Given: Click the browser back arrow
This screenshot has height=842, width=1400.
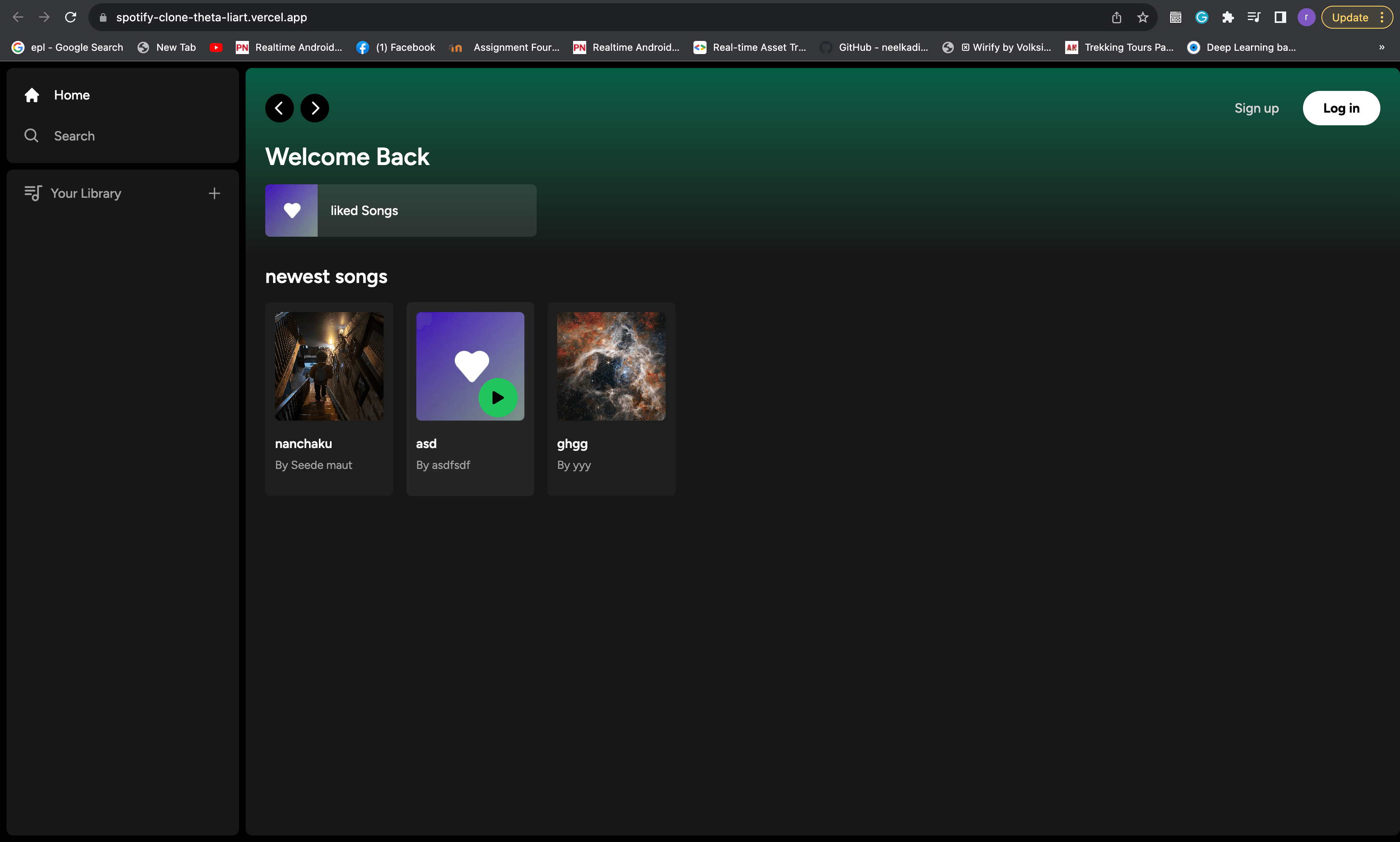Looking at the screenshot, I should [x=18, y=17].
